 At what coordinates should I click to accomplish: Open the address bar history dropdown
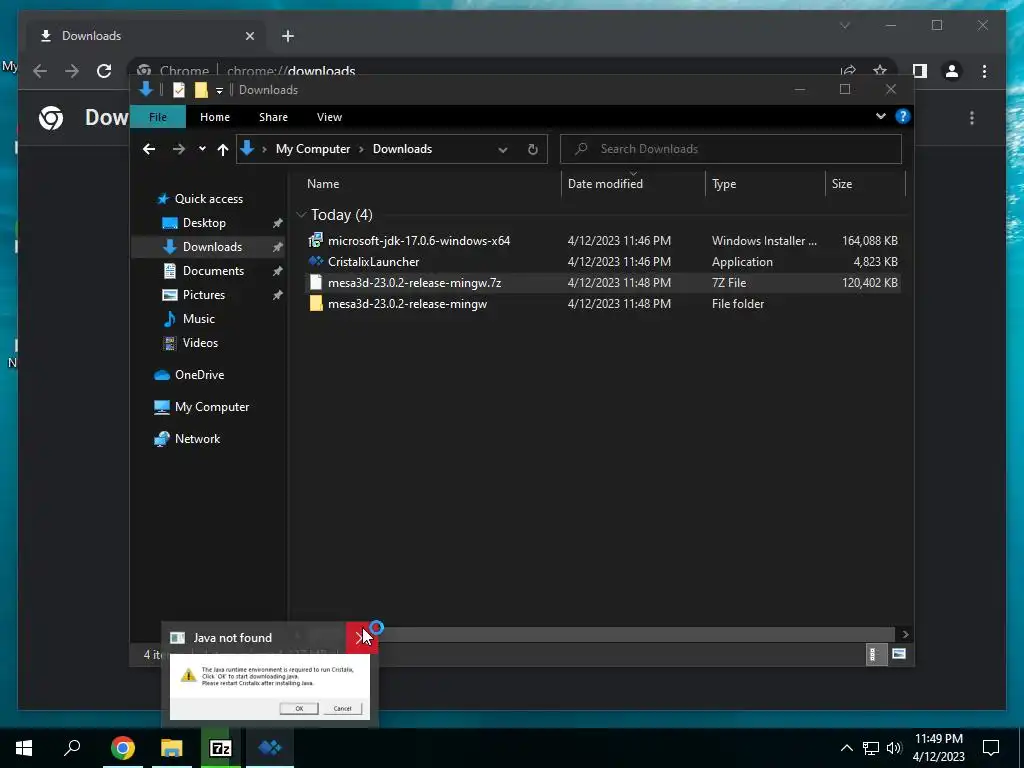pyautogui.click(x=503, y=150)
